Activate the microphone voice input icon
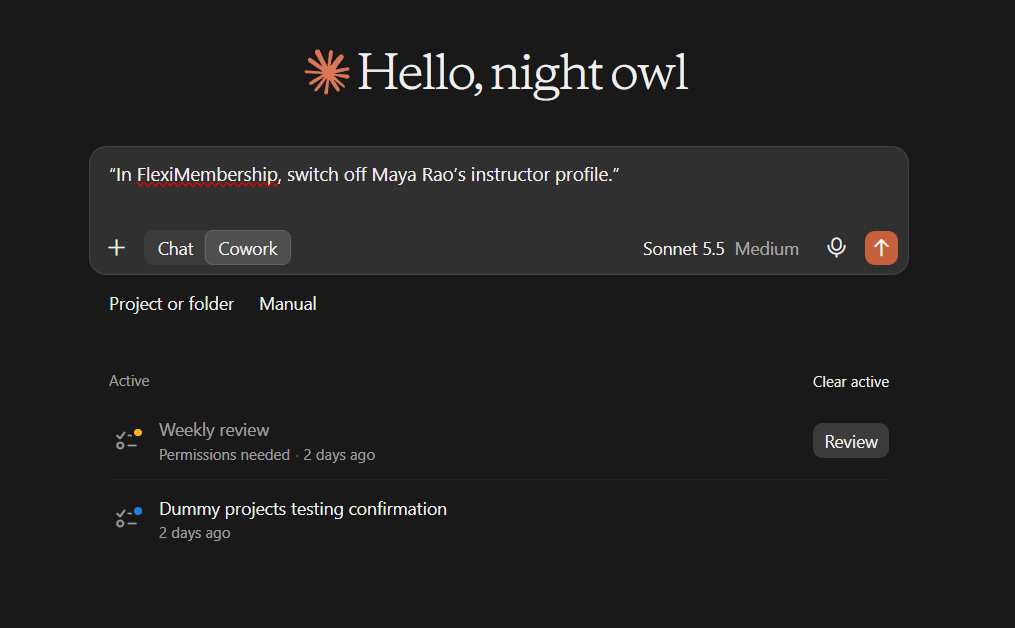 tap(836, 248)
